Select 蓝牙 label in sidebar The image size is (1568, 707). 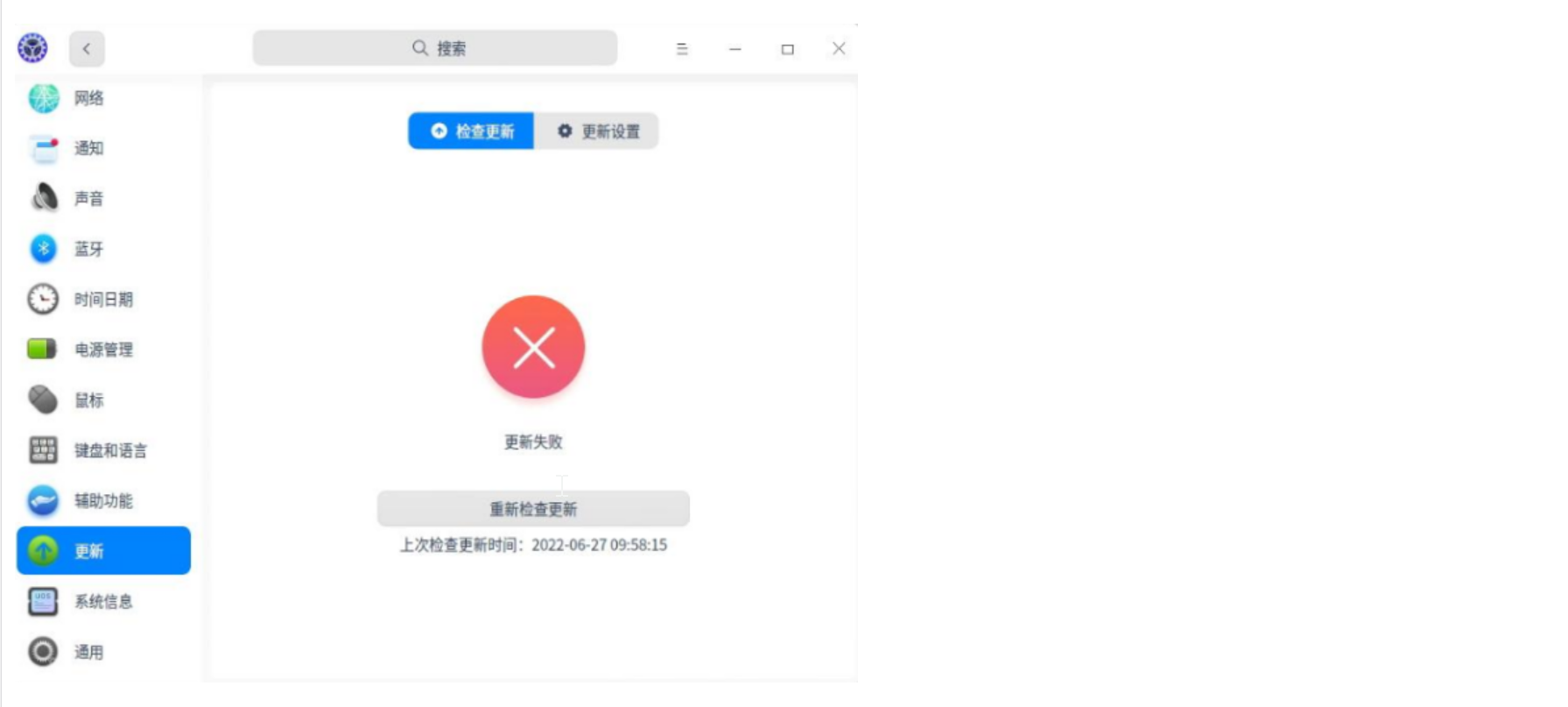click(x=88, y=249)
